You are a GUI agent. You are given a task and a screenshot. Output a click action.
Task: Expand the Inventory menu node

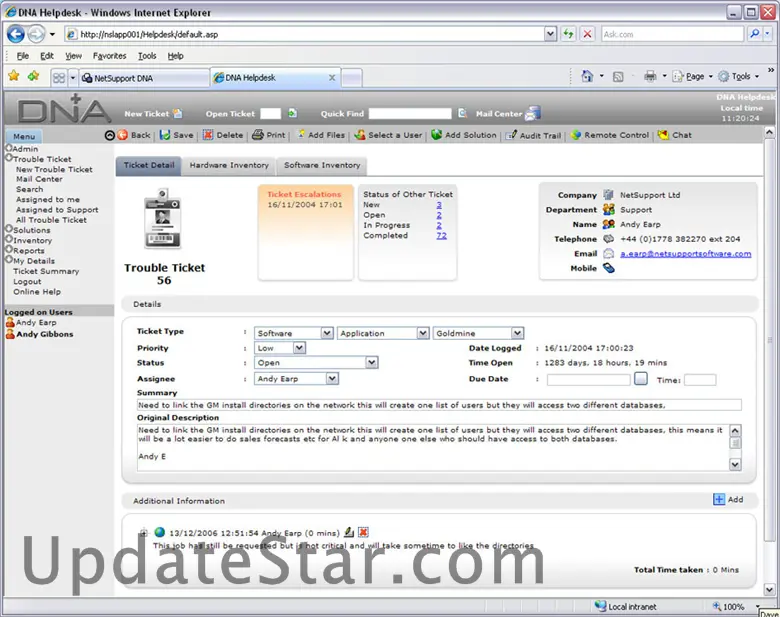tap(9, 239)
